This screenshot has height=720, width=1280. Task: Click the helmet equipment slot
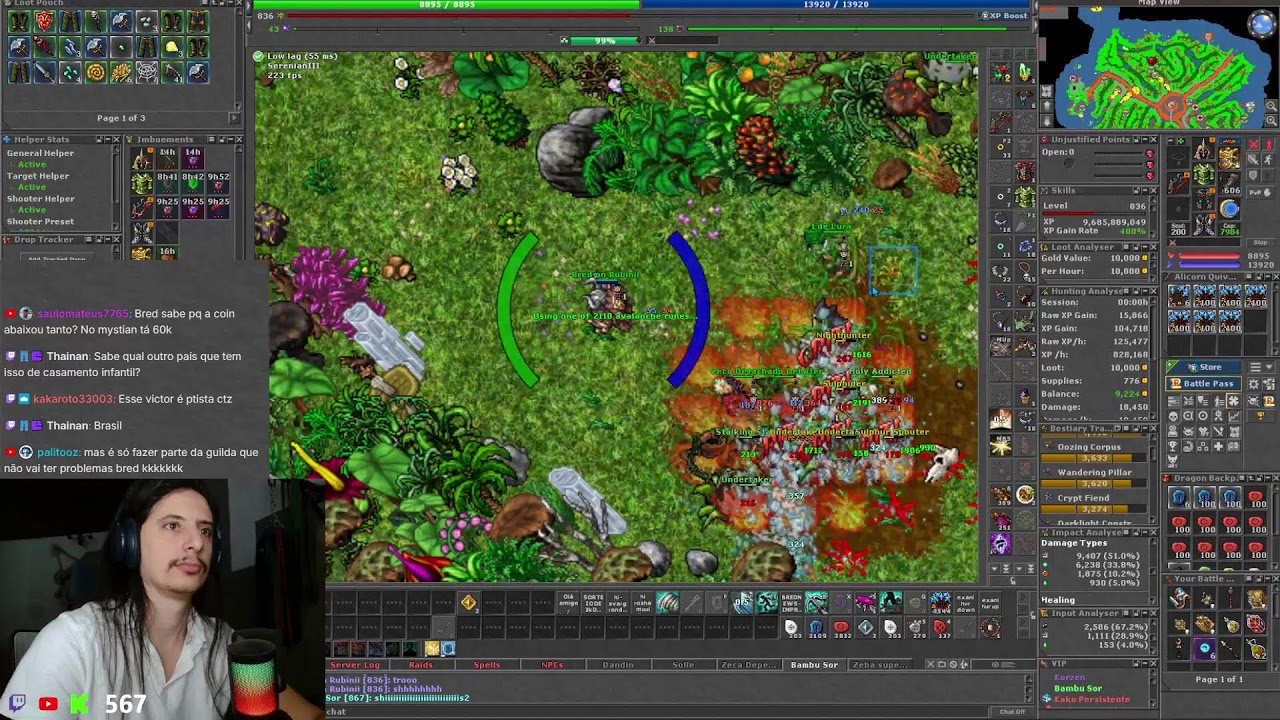[x=1204, y=147]
